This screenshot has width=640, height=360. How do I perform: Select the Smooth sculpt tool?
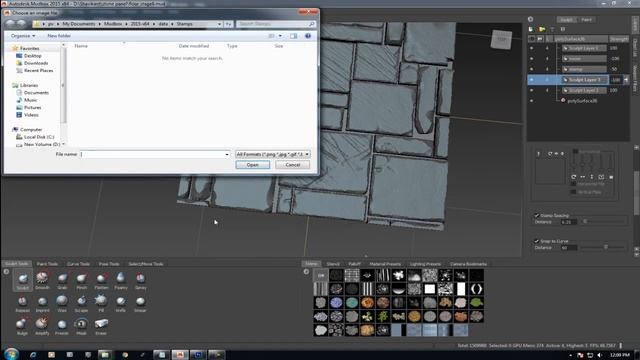pos(42,280)
